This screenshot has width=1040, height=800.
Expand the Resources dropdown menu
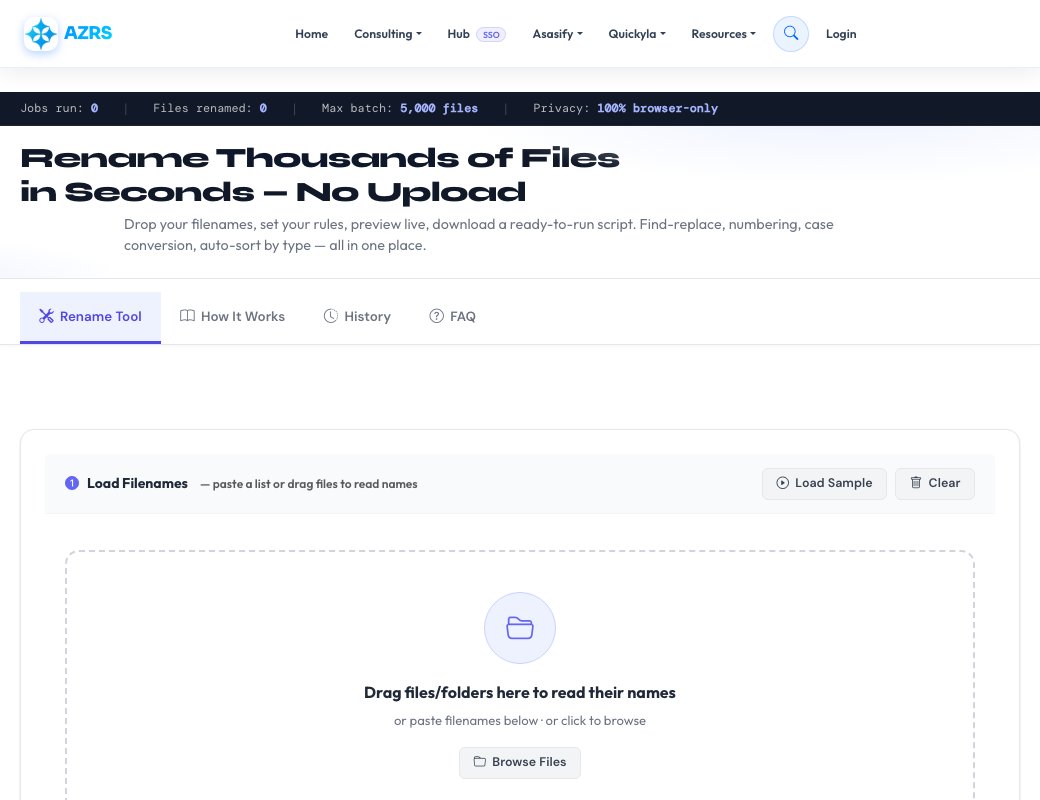click(x=723, y=34)
